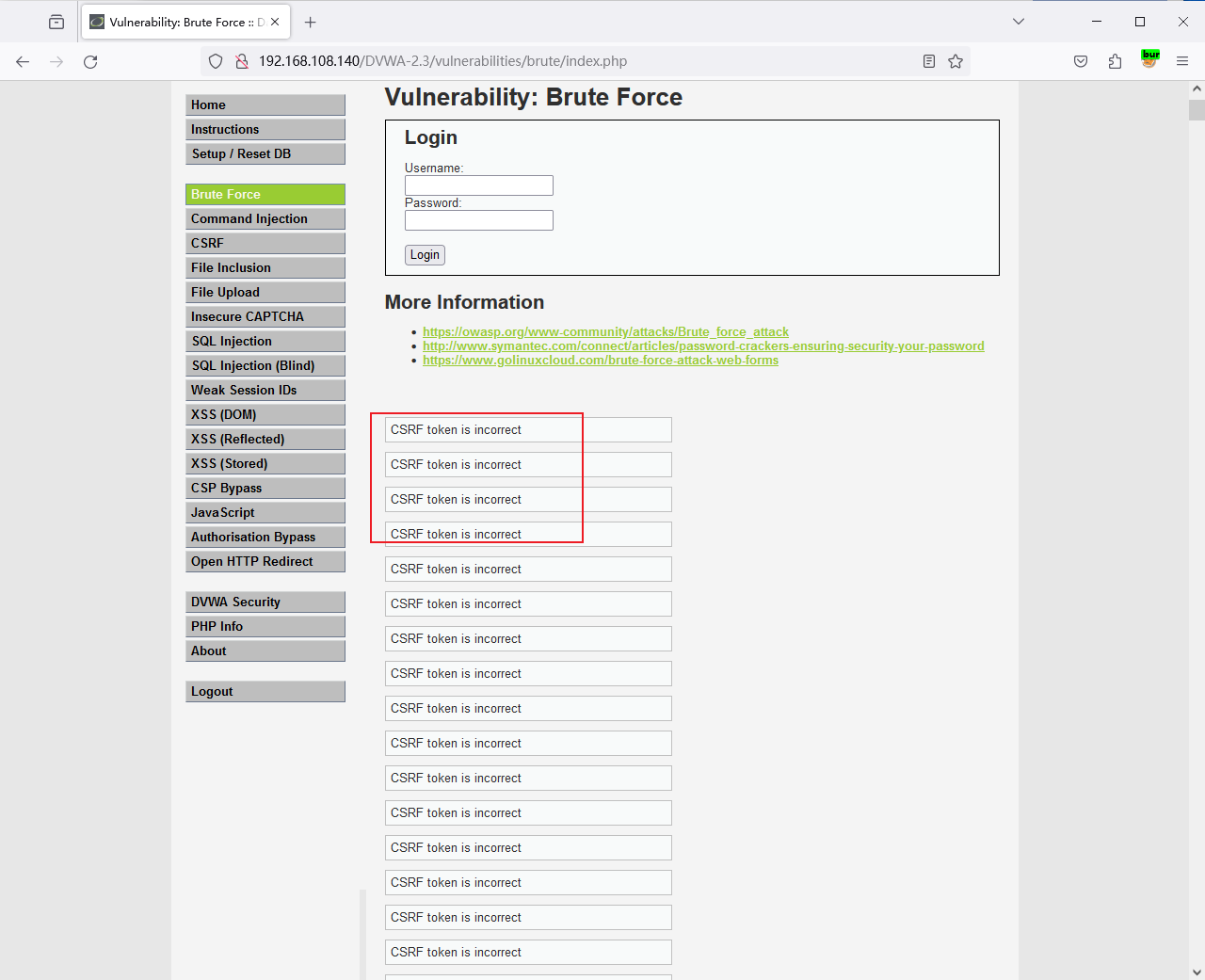
Task: Open XSS (Stored) page
Action: click(265, 463)
